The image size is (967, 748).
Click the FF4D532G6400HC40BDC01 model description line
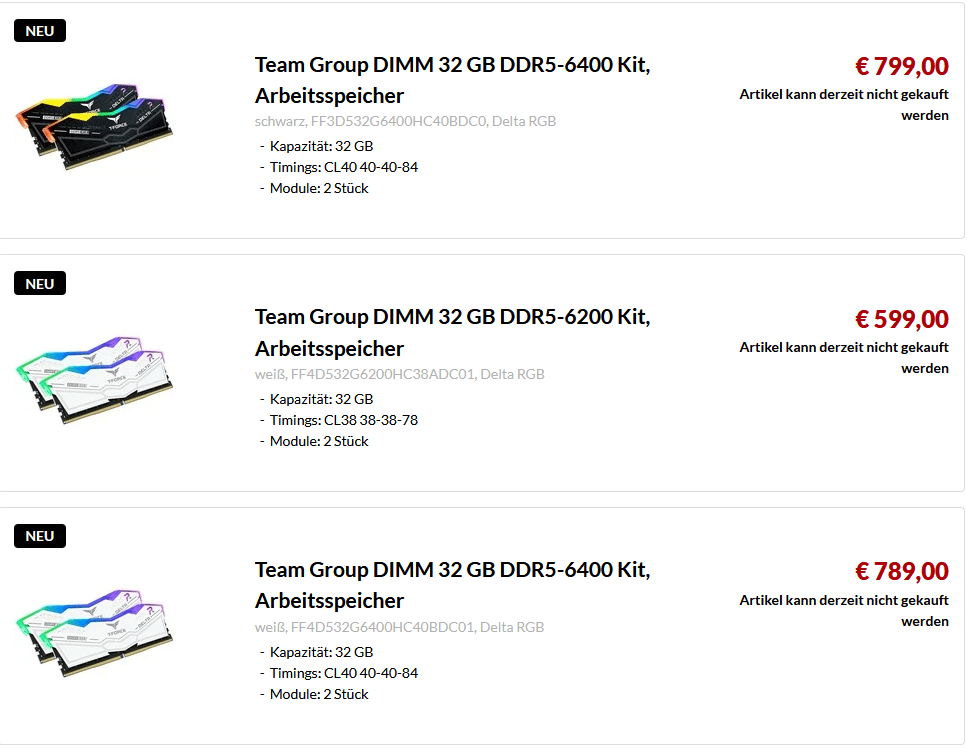[x=400, y=627]
